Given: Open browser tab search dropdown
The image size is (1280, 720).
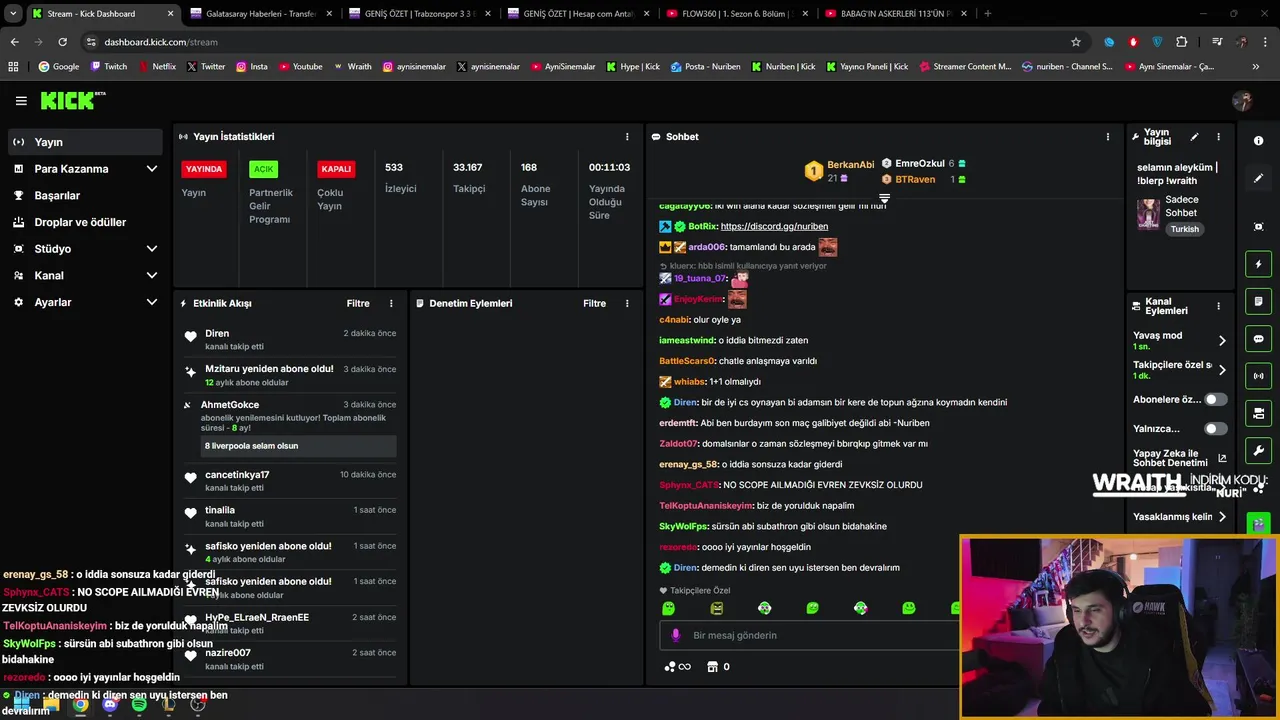Looking at the screenshot, I should pyautogui.click(x=13, y=14).
